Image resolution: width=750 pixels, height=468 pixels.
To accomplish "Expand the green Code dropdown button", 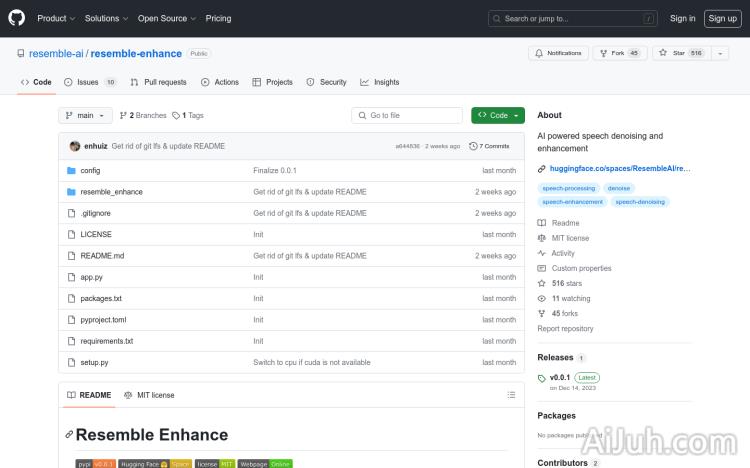I will [x=497, y=116].
